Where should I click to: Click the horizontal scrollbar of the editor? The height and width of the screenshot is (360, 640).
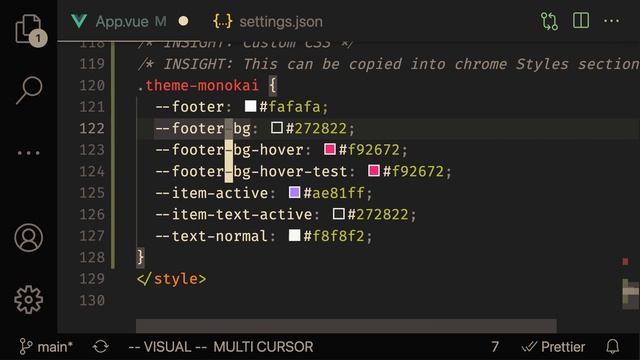click(x=346, y=326)
